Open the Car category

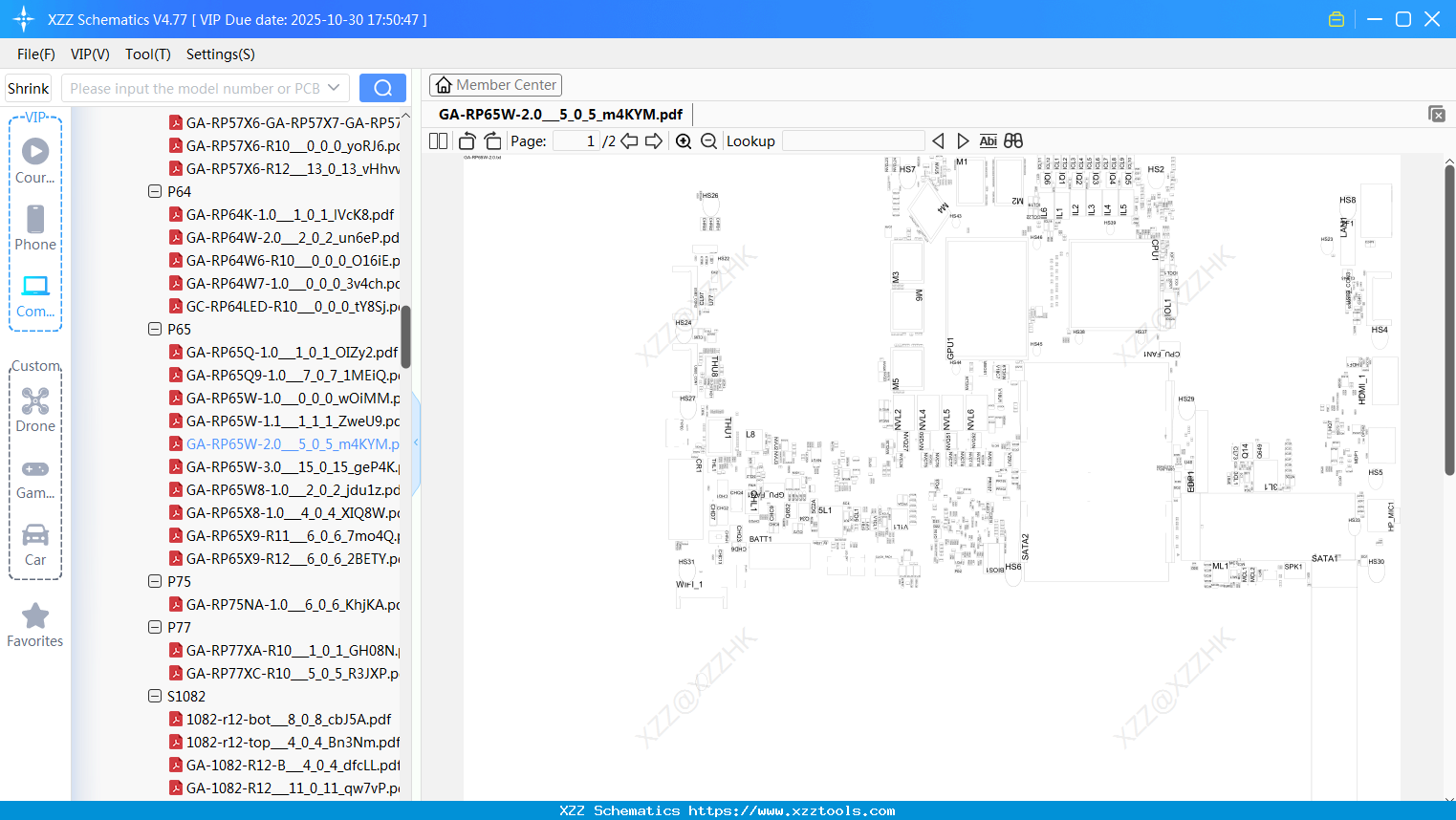pos(35,545)
